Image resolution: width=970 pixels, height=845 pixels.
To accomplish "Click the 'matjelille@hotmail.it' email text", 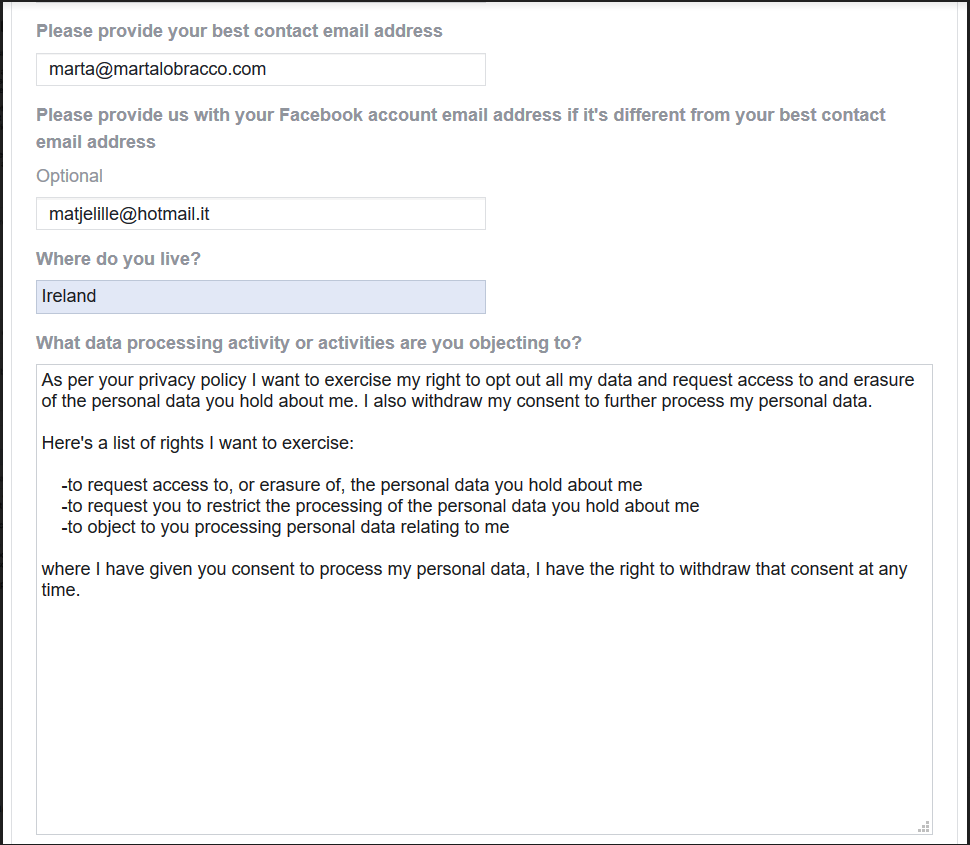I will pyautogui.click(x=129, y=214).
